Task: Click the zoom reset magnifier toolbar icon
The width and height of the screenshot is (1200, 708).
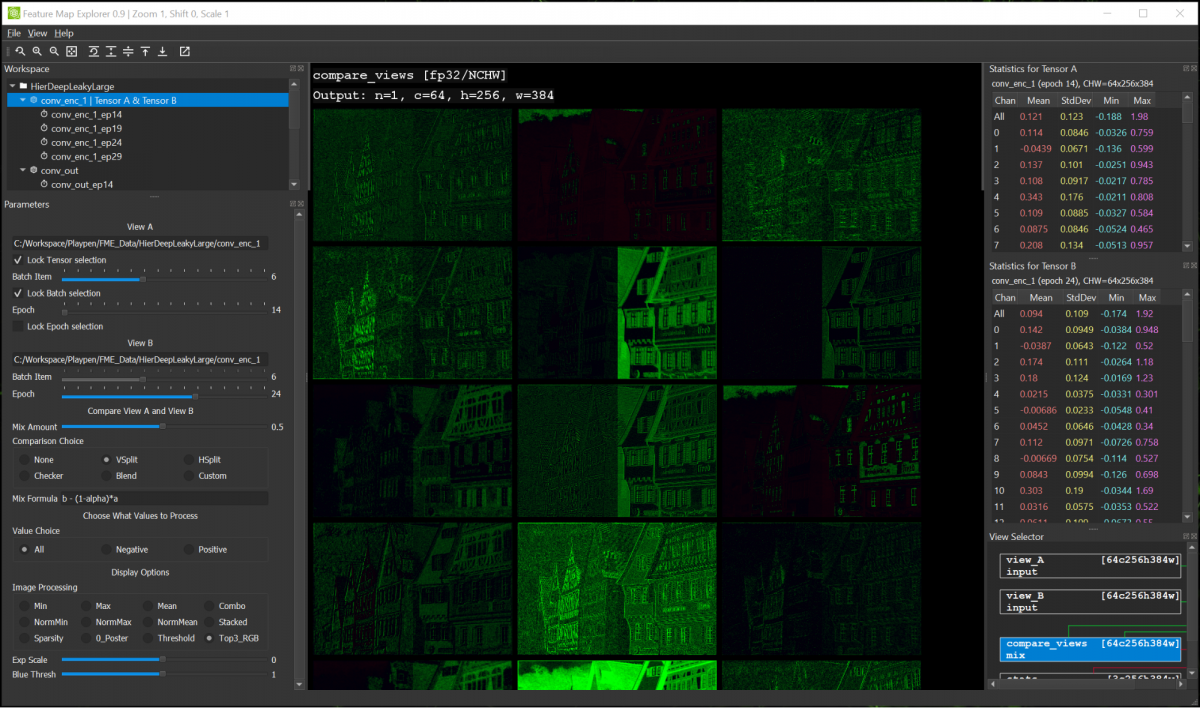Action: click(x=19, y=51)
